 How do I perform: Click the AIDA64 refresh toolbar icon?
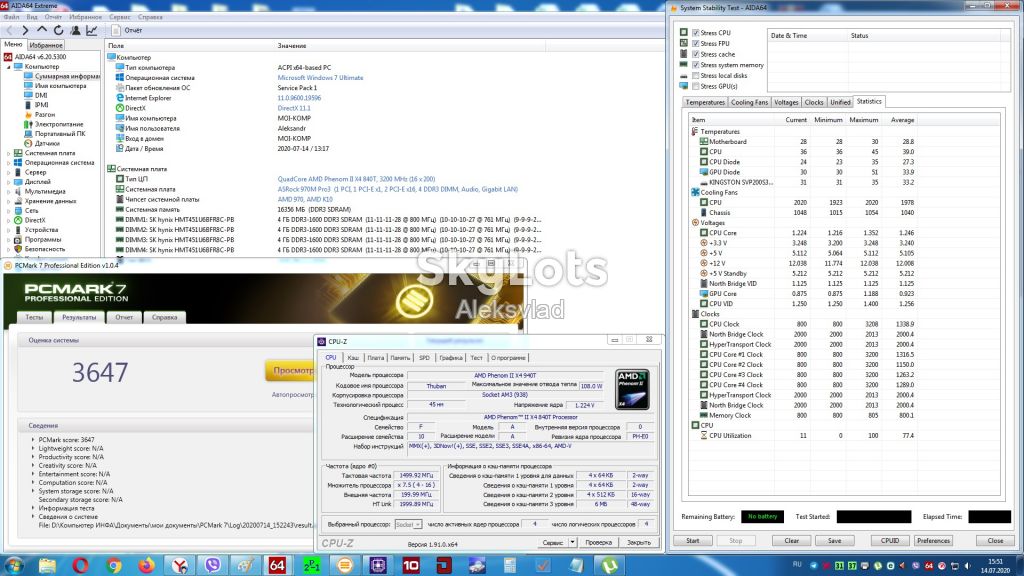pyautogui.click(x=59, y=30)
